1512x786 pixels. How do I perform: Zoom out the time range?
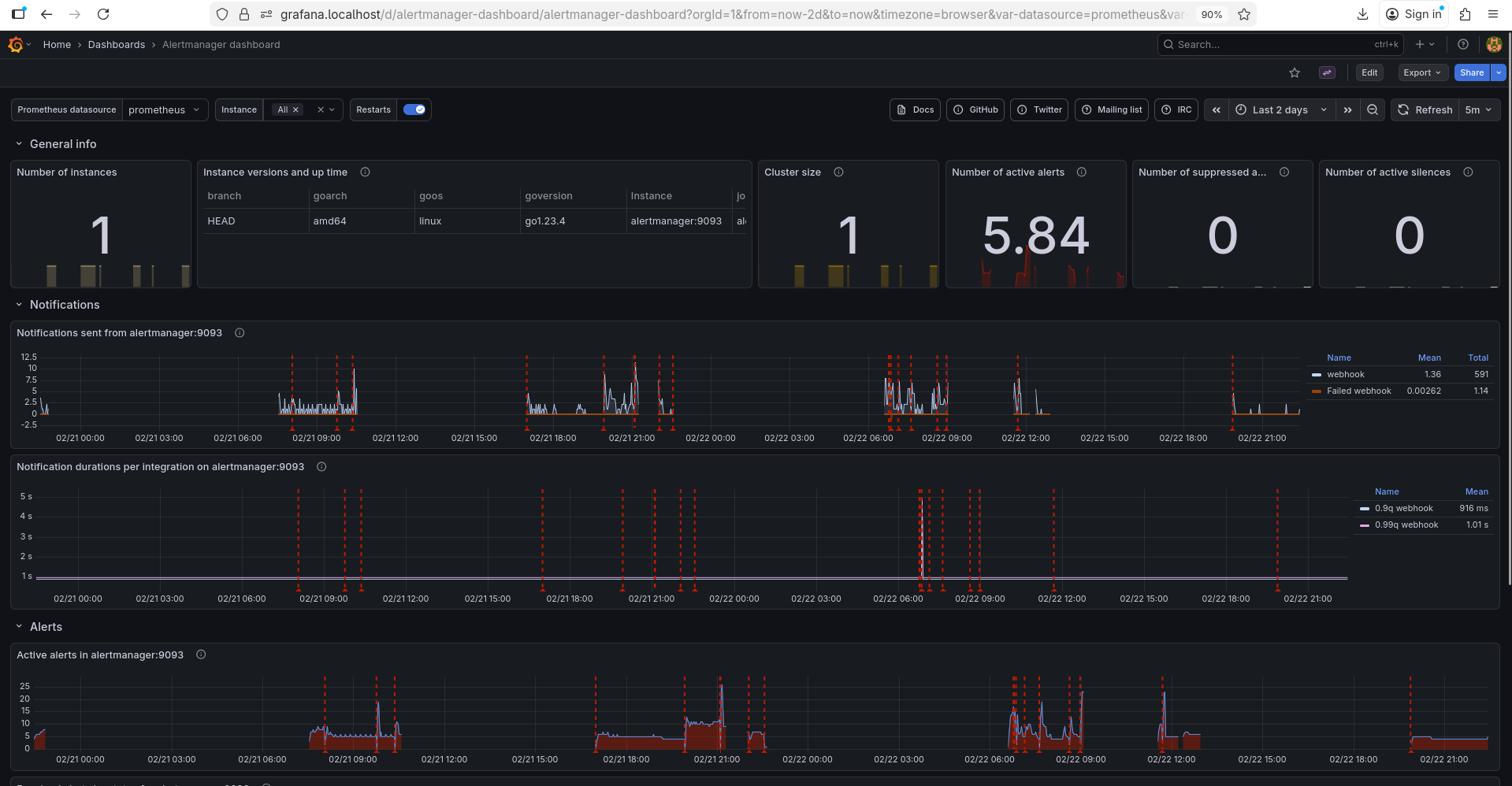(1373, 110)
